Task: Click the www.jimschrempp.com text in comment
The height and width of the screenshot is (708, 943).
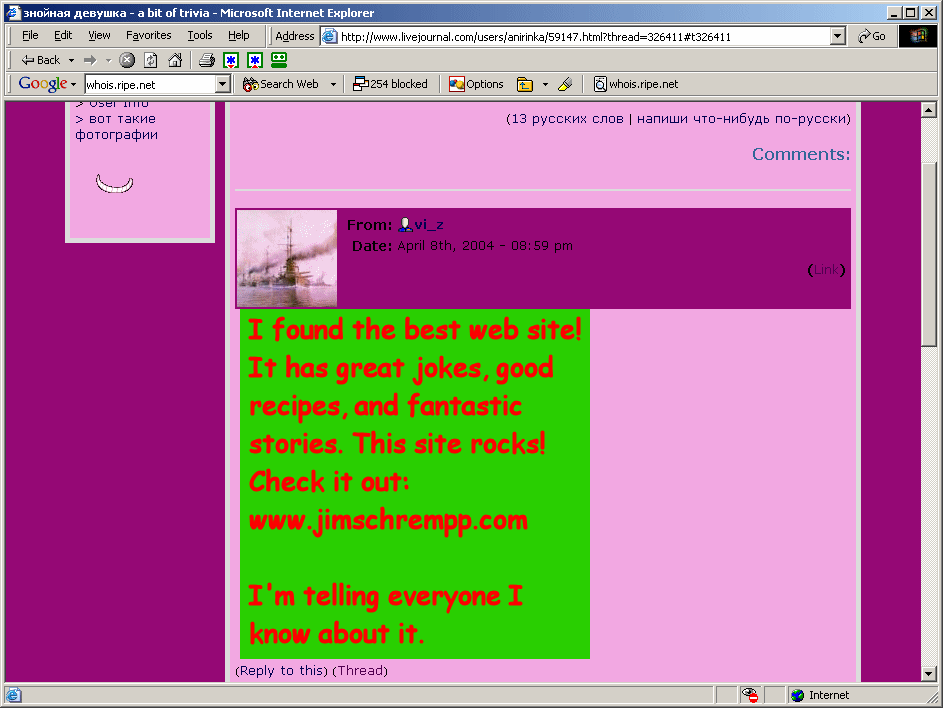Action: (389, 520)
